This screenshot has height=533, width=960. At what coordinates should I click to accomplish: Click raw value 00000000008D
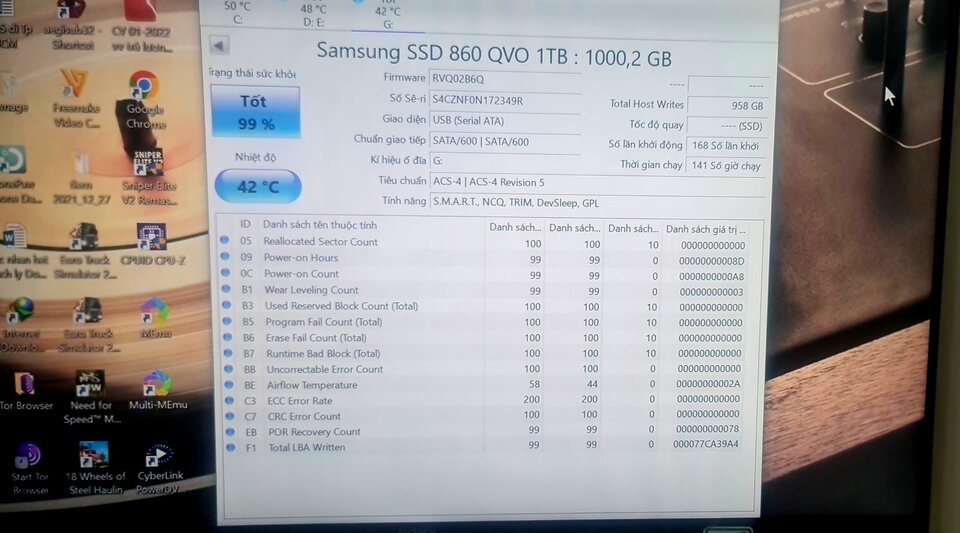(711, 261)
